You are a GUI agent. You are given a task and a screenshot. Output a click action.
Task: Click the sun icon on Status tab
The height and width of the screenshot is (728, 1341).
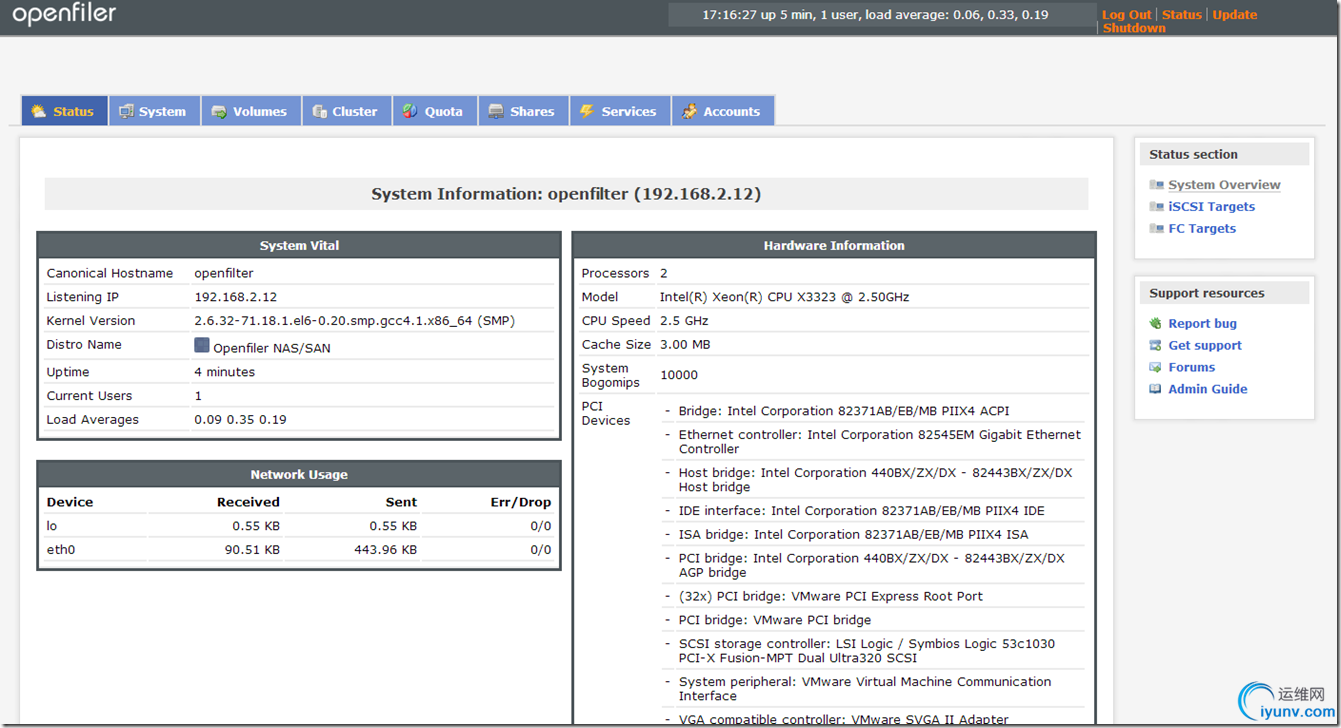click(x=38, y=111)
